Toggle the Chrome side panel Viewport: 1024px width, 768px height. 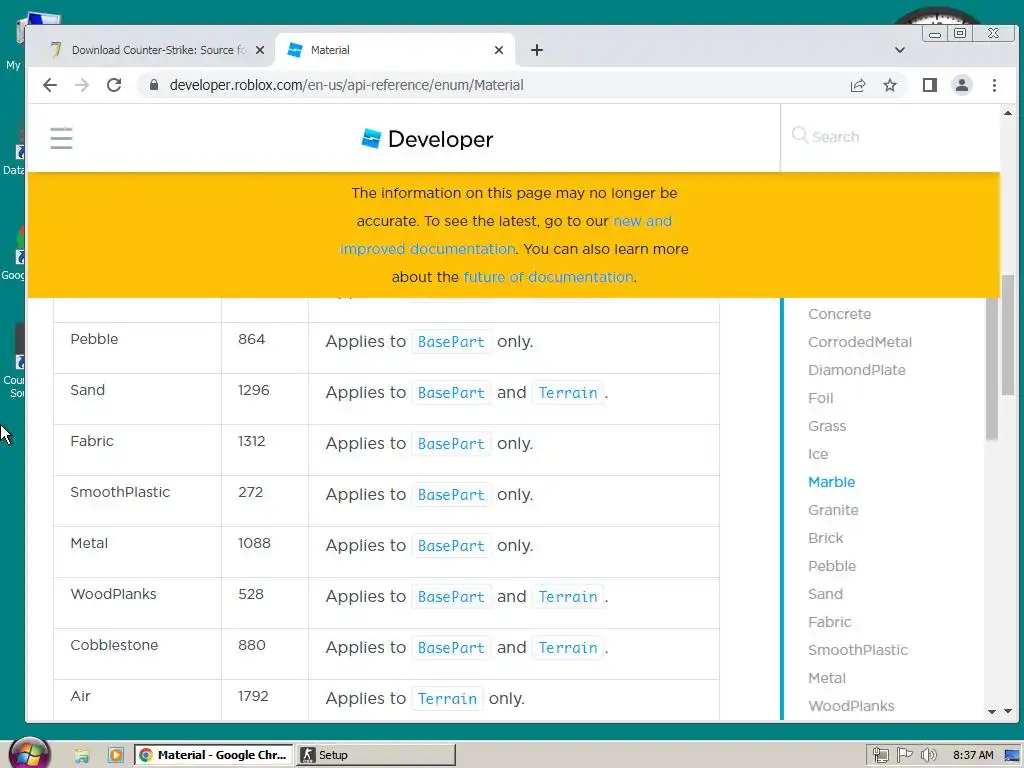(x=929, y=85)
